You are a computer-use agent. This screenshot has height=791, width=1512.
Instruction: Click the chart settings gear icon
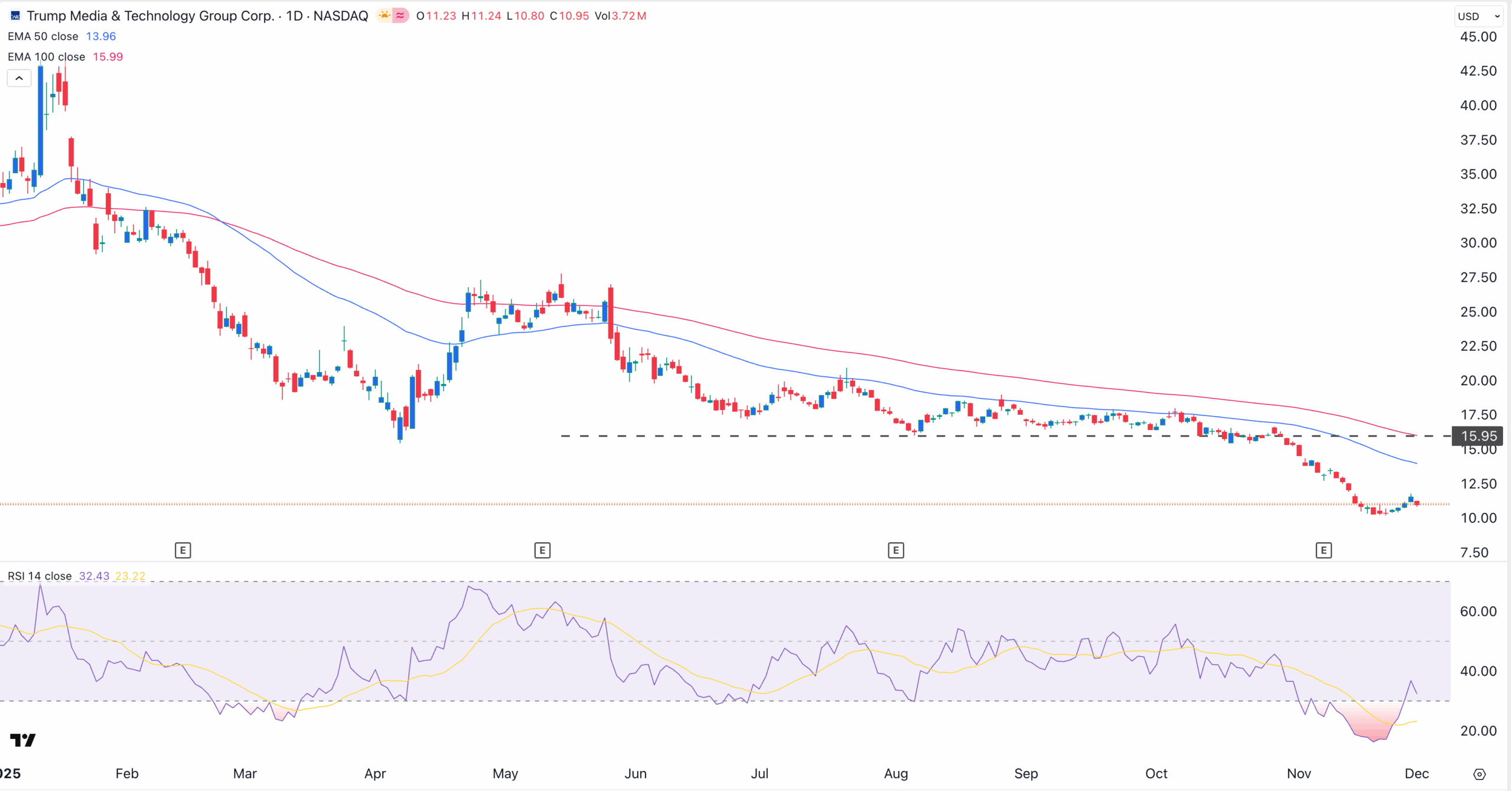1479,774
